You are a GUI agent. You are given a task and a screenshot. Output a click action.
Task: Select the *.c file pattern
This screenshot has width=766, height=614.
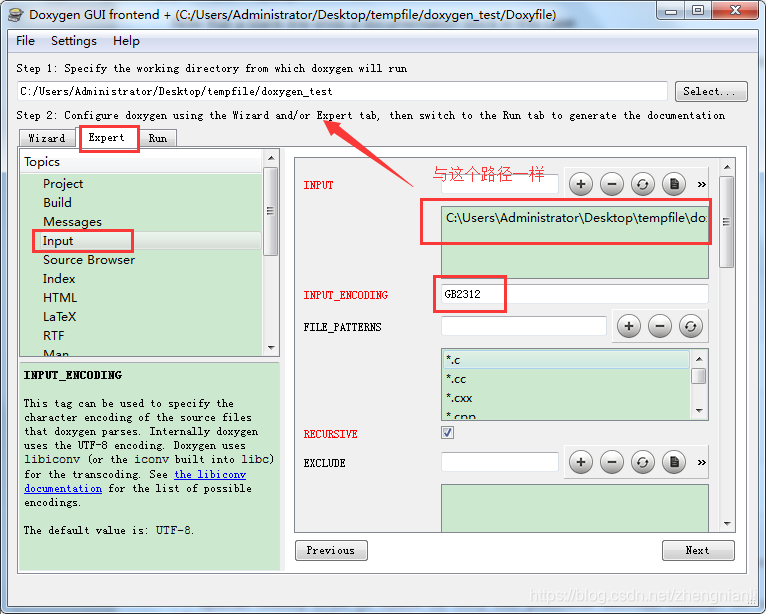(x=566, y=360)
